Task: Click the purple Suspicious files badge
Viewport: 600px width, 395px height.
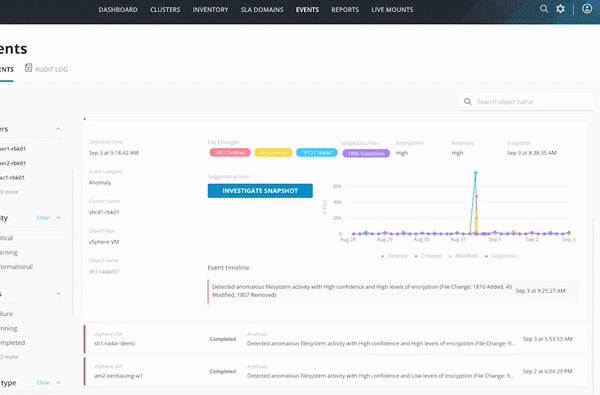Action: pos(366,153)
